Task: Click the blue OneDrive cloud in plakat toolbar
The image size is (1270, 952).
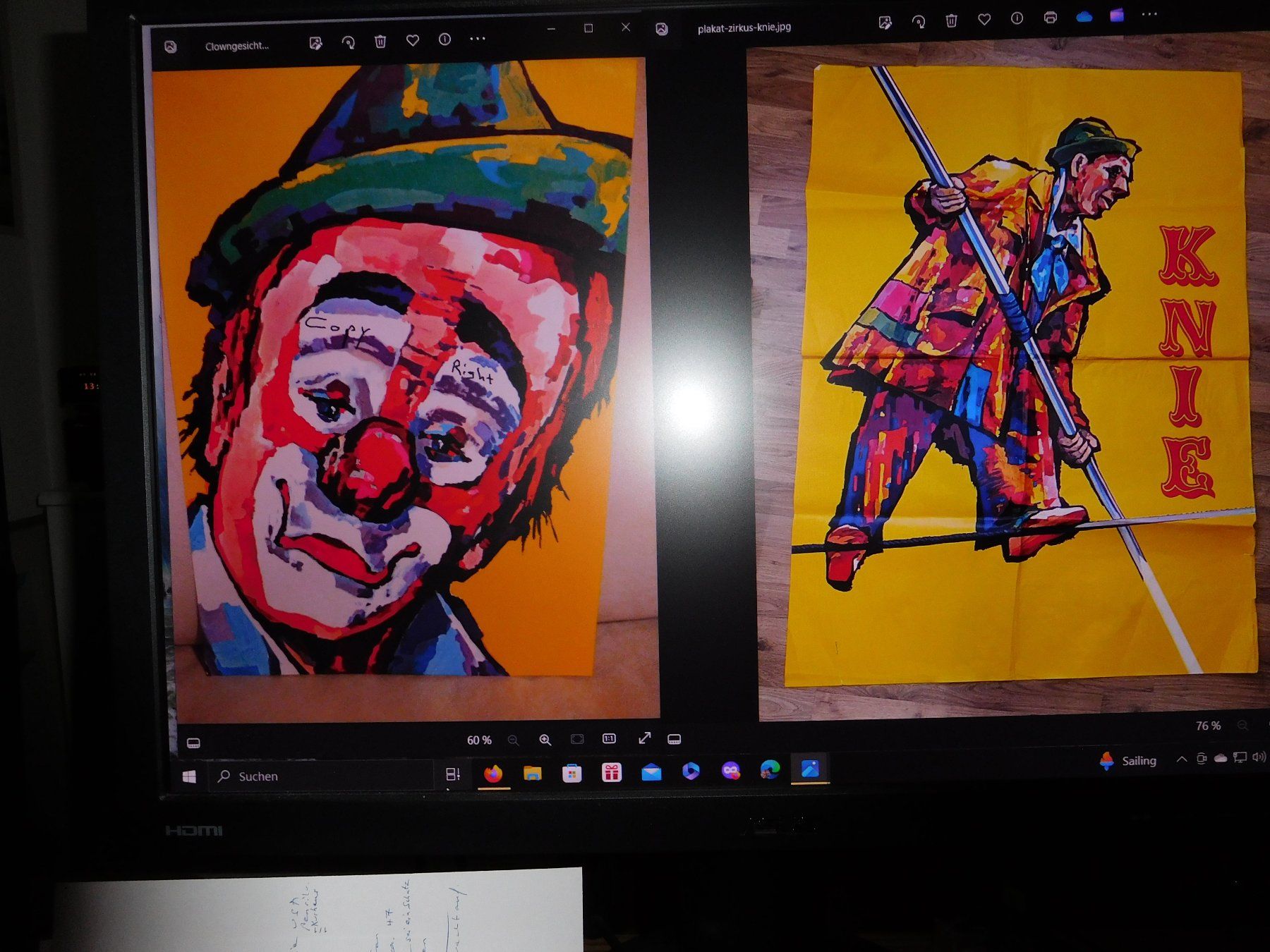Action: point(1084,16)
